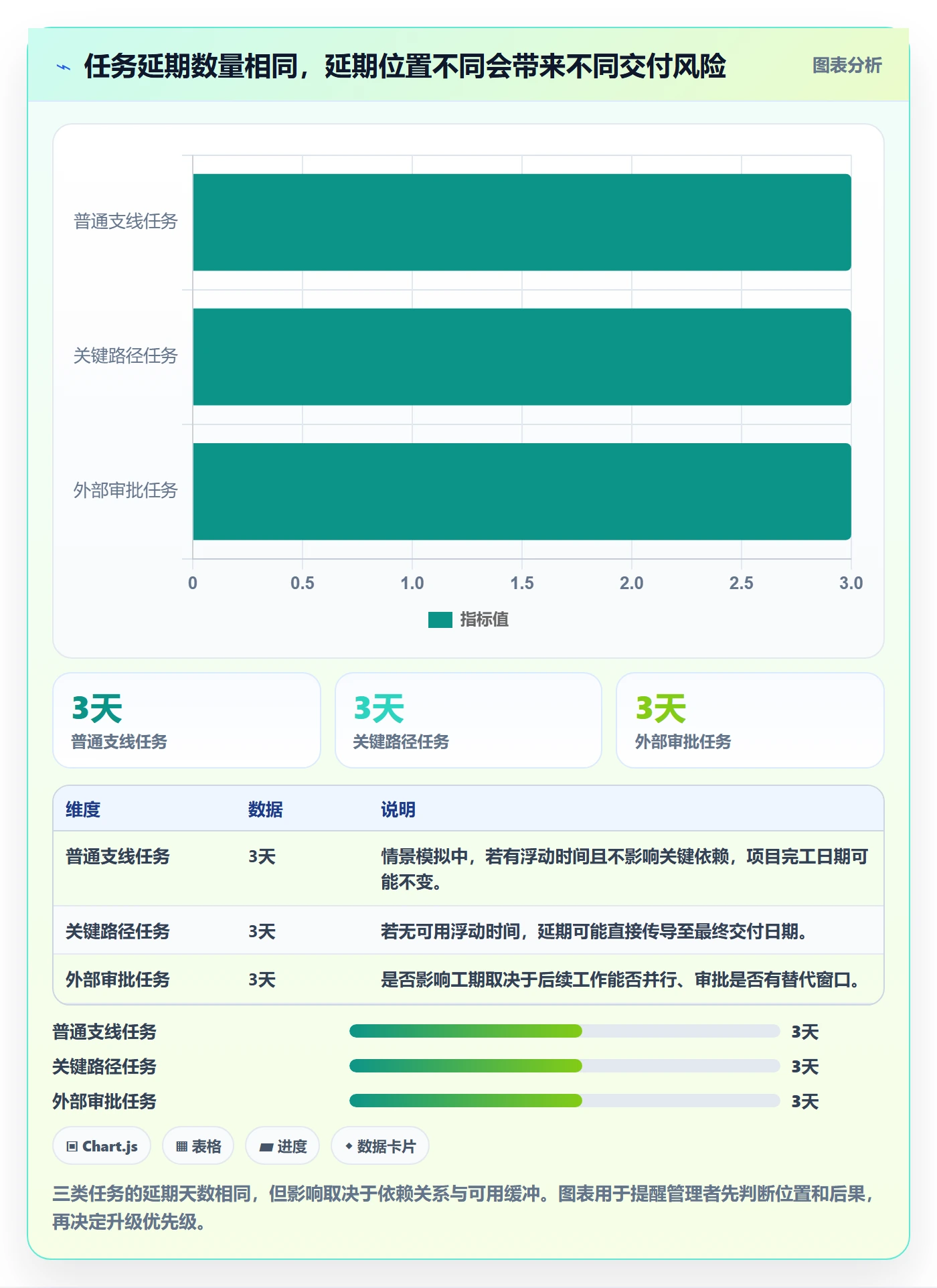Viewport: 937px width, 1288px height.
Task: Click the chart bar for 关键路径任务
Action: coord(522,357)
